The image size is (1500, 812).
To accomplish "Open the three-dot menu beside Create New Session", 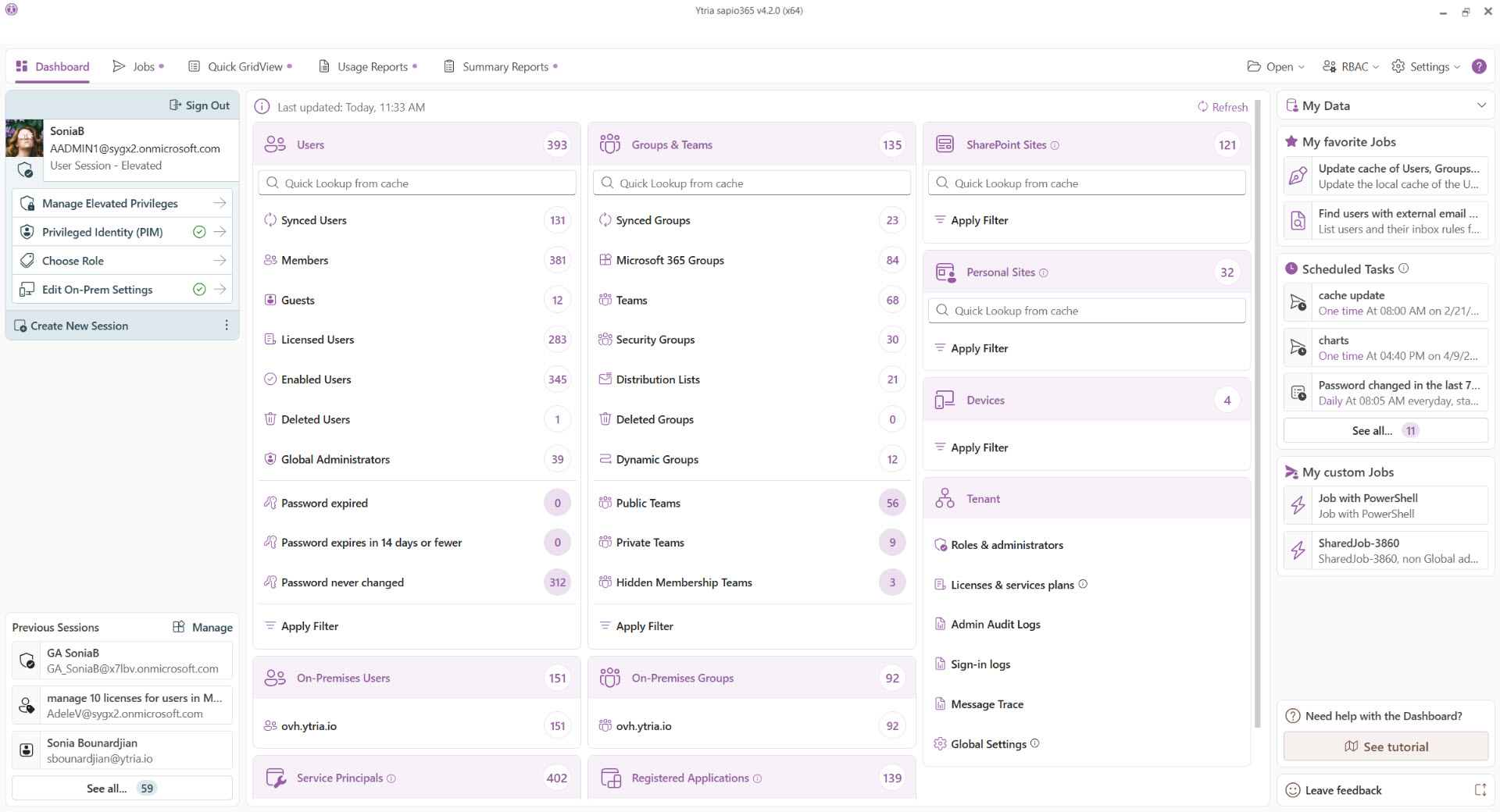I will (x=227, y=326).
